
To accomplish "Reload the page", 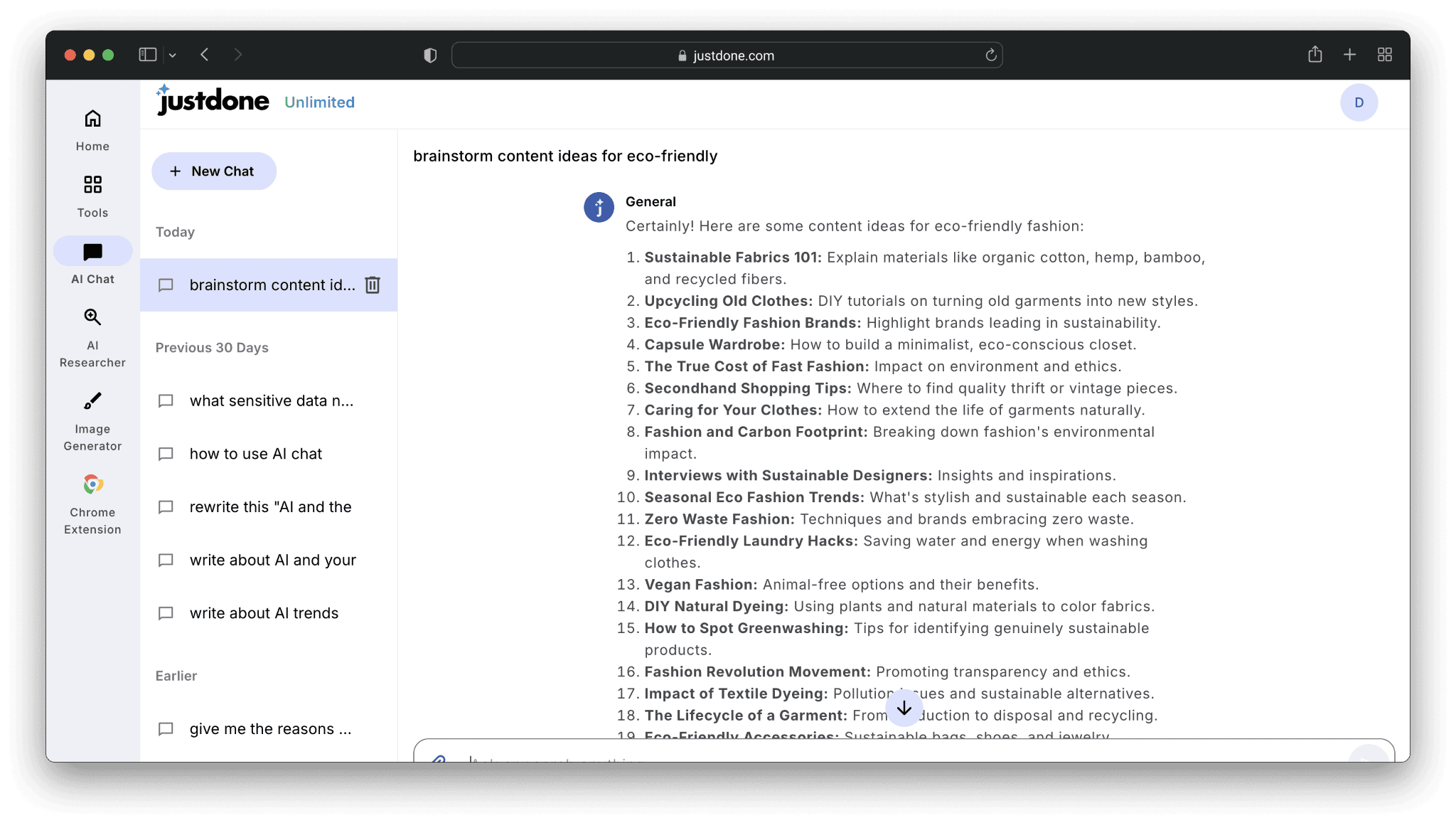I will coord(990,55).
